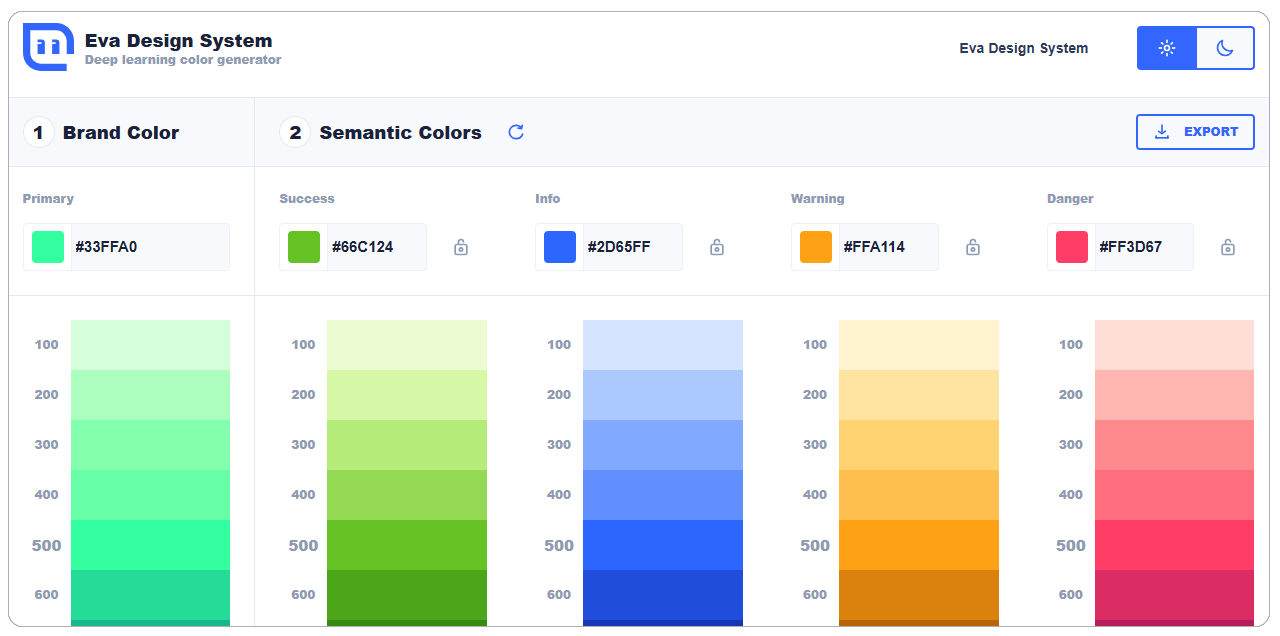This screenshot has height=636, width=1280.
Task: Click shade 500 in the Success palette
Action: [x=406, y=544]
